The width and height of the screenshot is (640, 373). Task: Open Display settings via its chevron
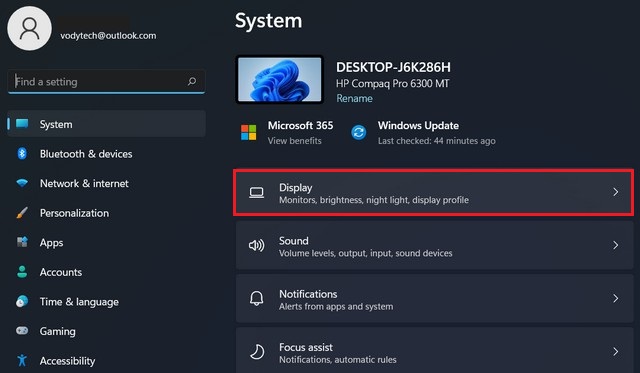[616, 192]
